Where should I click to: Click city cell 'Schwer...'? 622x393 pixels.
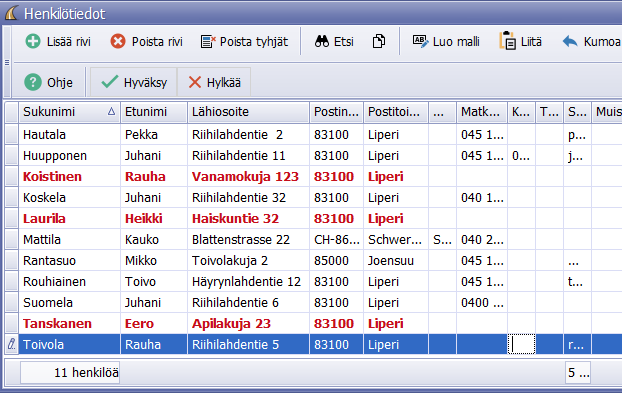tap(396, 240)
